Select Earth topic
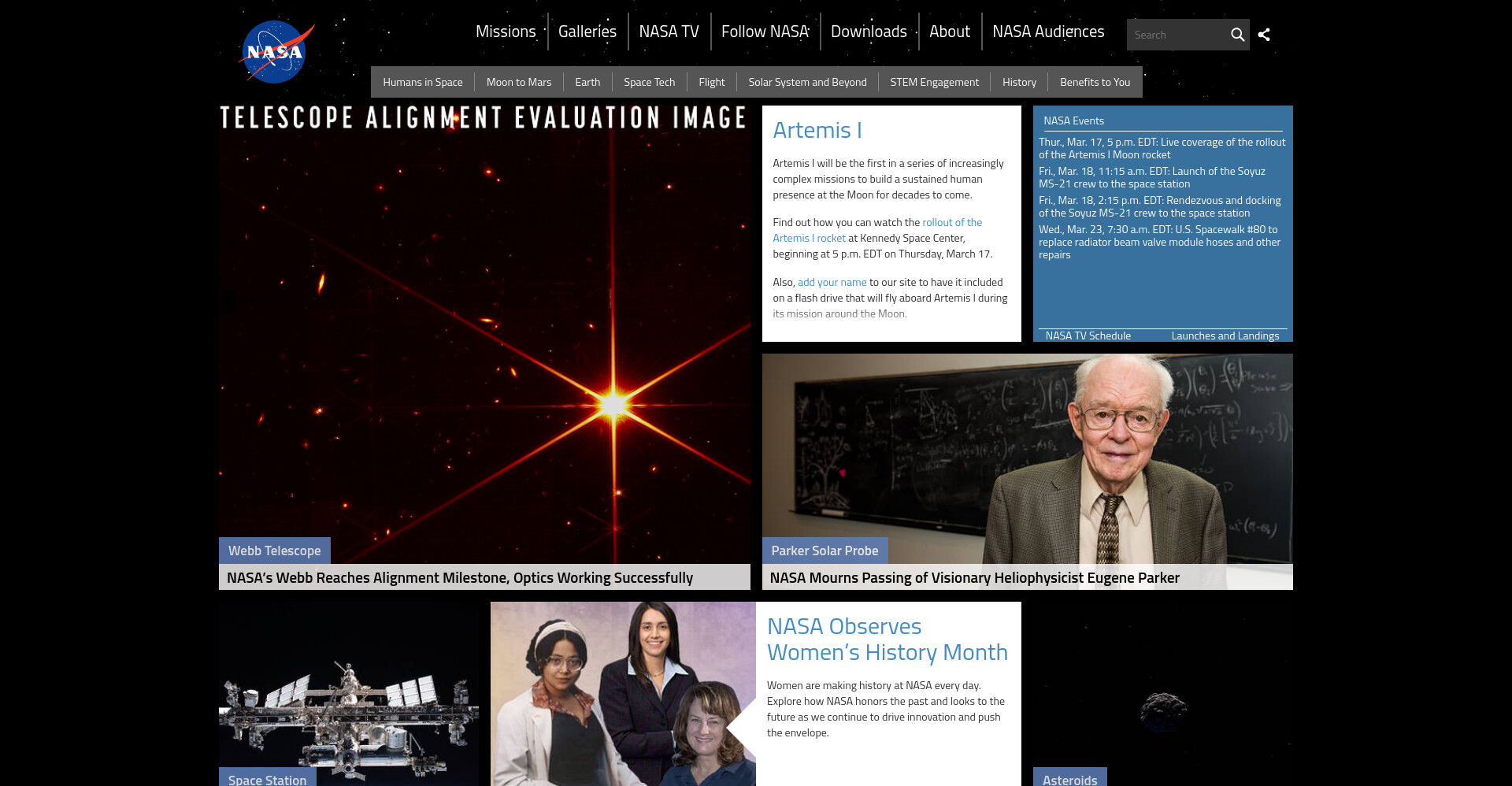The image size is (1512, 786). tap(587, 82)
